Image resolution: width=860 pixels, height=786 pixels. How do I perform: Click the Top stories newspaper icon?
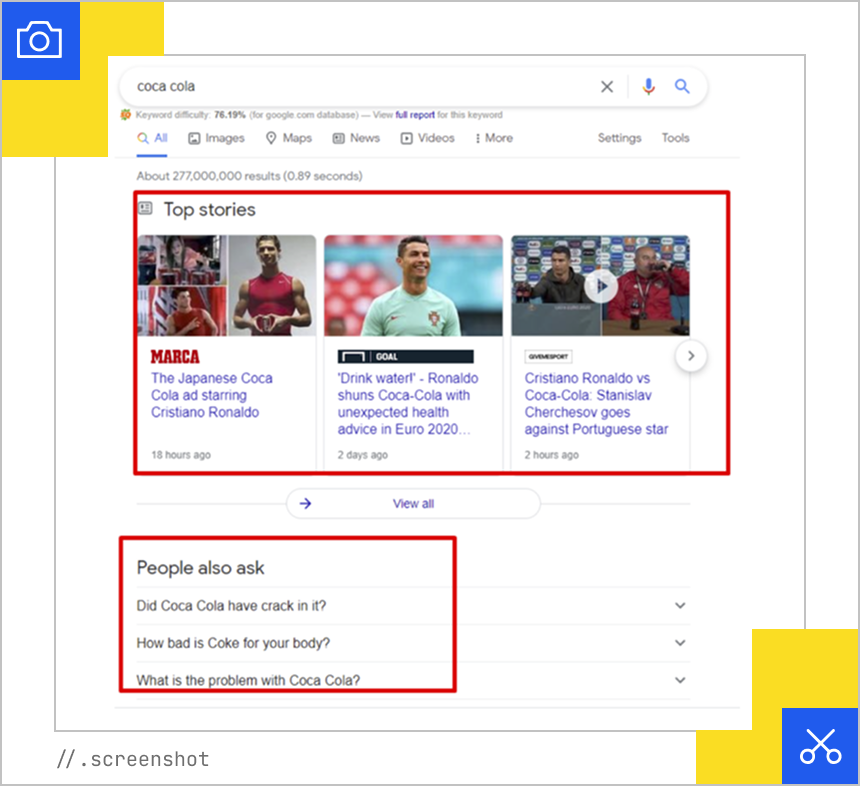(146, 209)
